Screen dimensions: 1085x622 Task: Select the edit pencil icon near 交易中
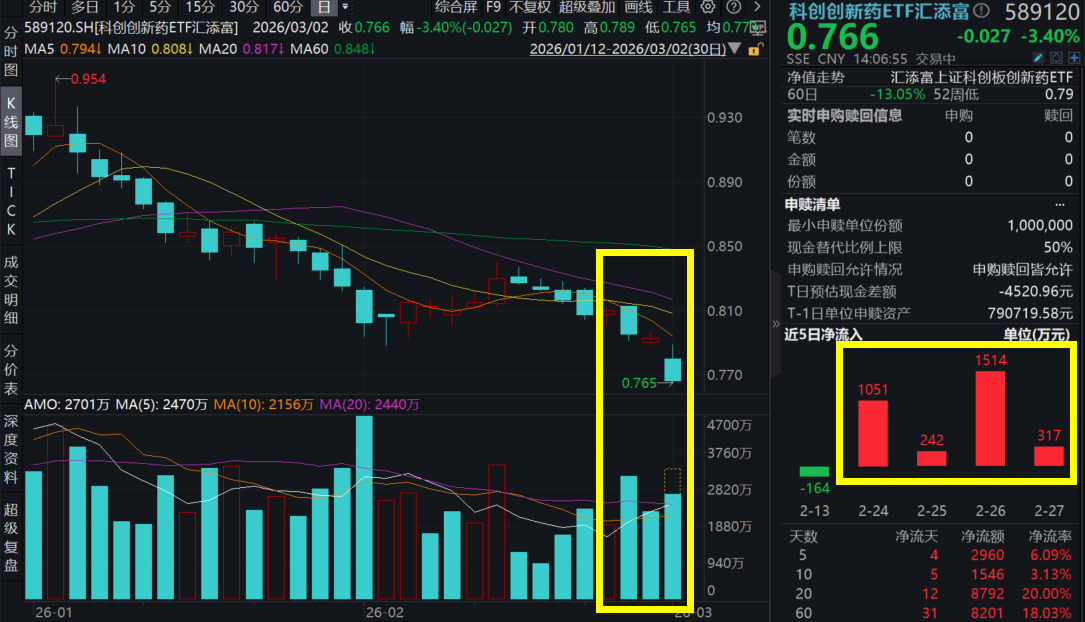point(1038,57)
